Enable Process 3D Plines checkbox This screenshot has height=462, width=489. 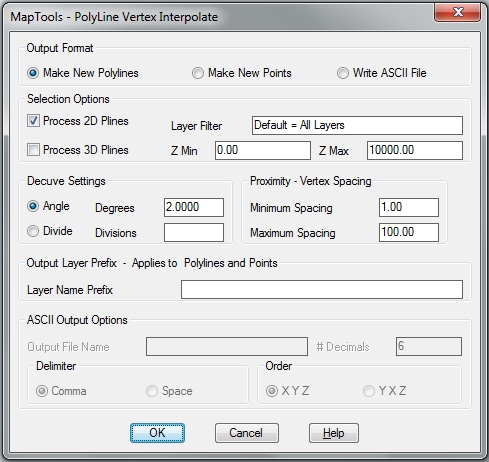[x=33, y=150]
